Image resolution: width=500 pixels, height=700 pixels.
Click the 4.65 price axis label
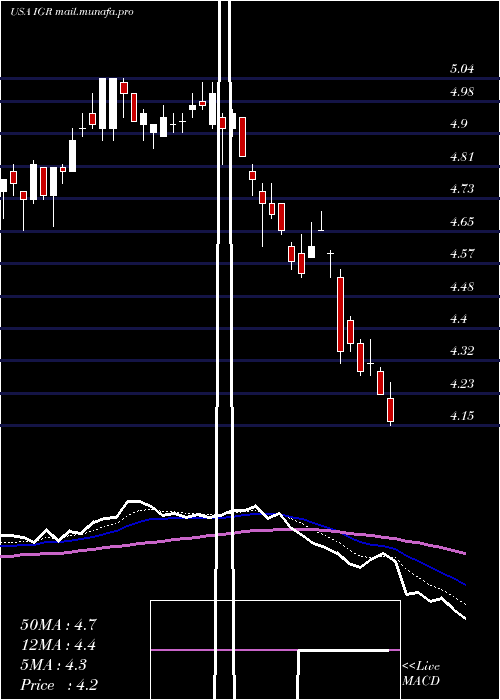pos(462,222)
